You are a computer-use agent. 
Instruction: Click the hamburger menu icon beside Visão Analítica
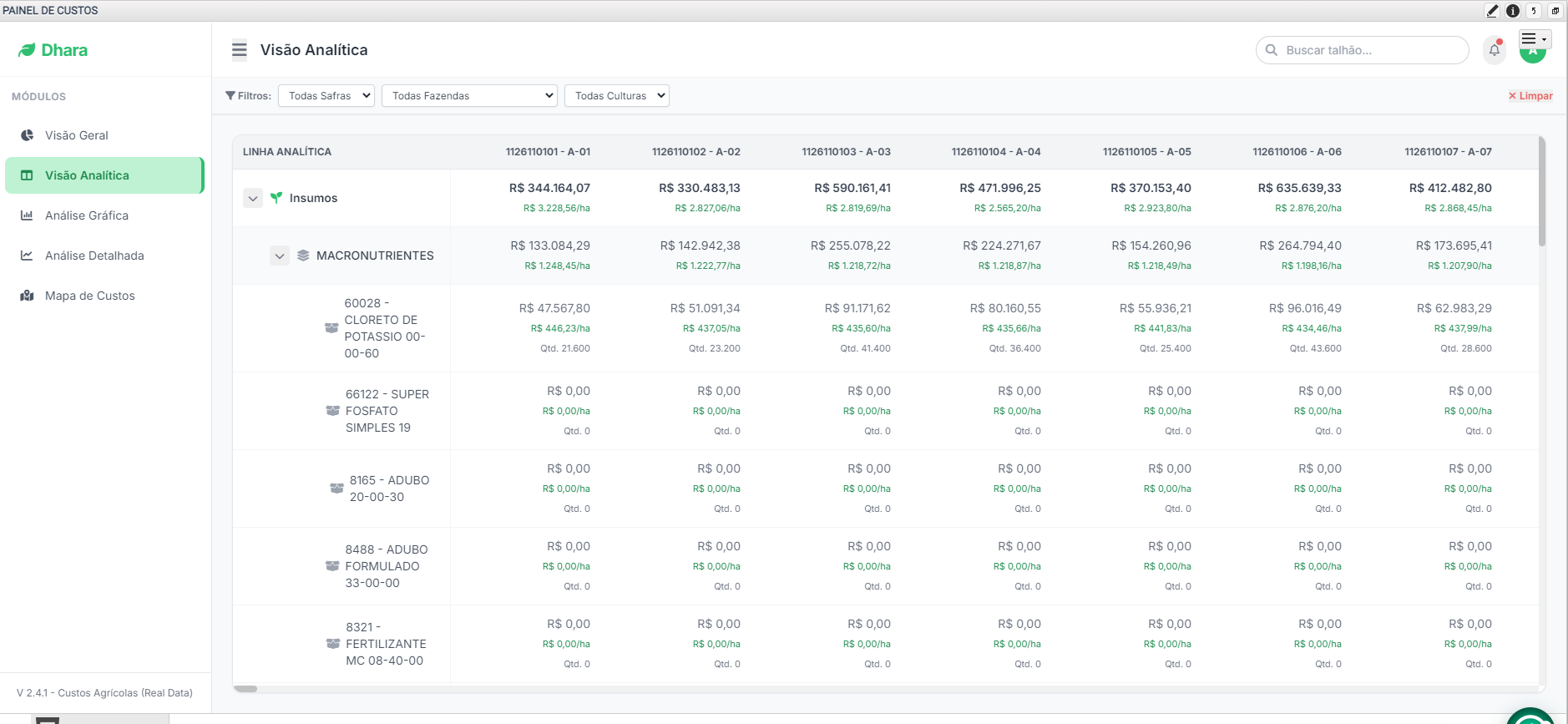(x=240, y=50)
